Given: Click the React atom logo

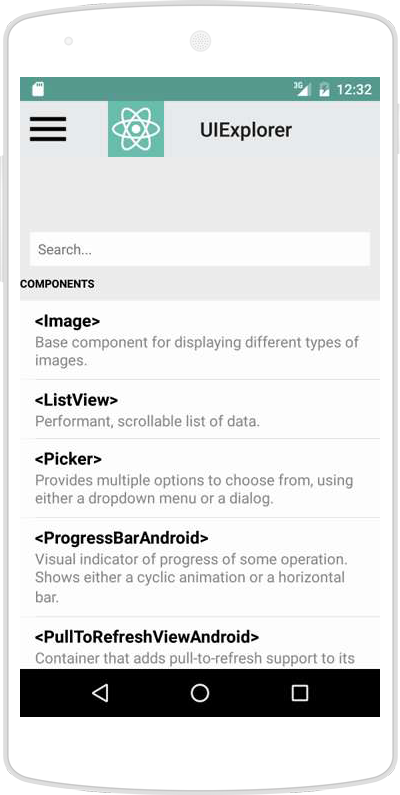Looking at the screenshot, I should [x=136, y=129].
